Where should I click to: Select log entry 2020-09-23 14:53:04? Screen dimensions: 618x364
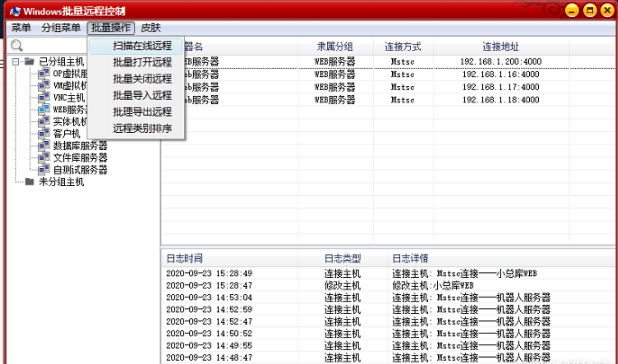pos(209,297)
